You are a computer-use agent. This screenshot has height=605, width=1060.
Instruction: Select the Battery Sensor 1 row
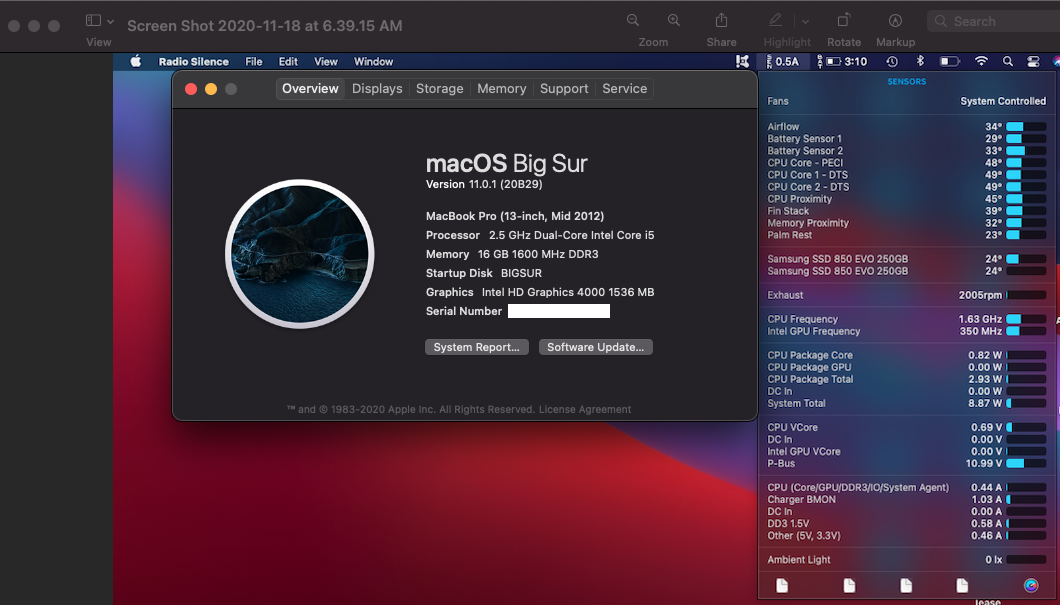tap(907, 139)
